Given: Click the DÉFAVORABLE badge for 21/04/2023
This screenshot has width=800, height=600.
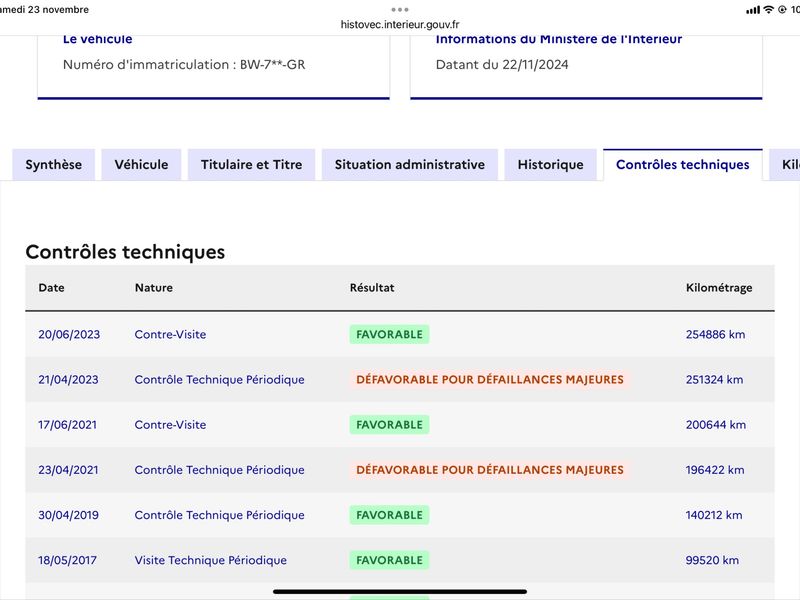Looking at the screenshot, I should point(490,380).
